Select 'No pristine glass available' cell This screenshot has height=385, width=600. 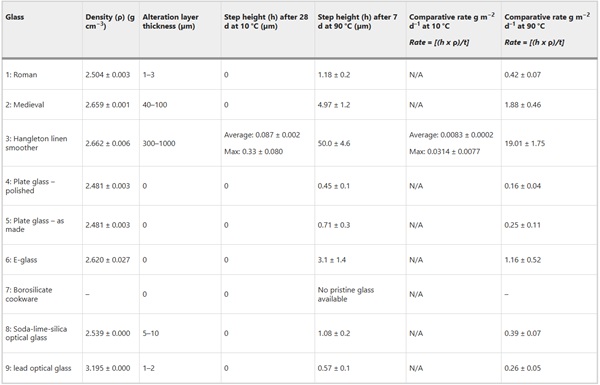tap(346, 294)
